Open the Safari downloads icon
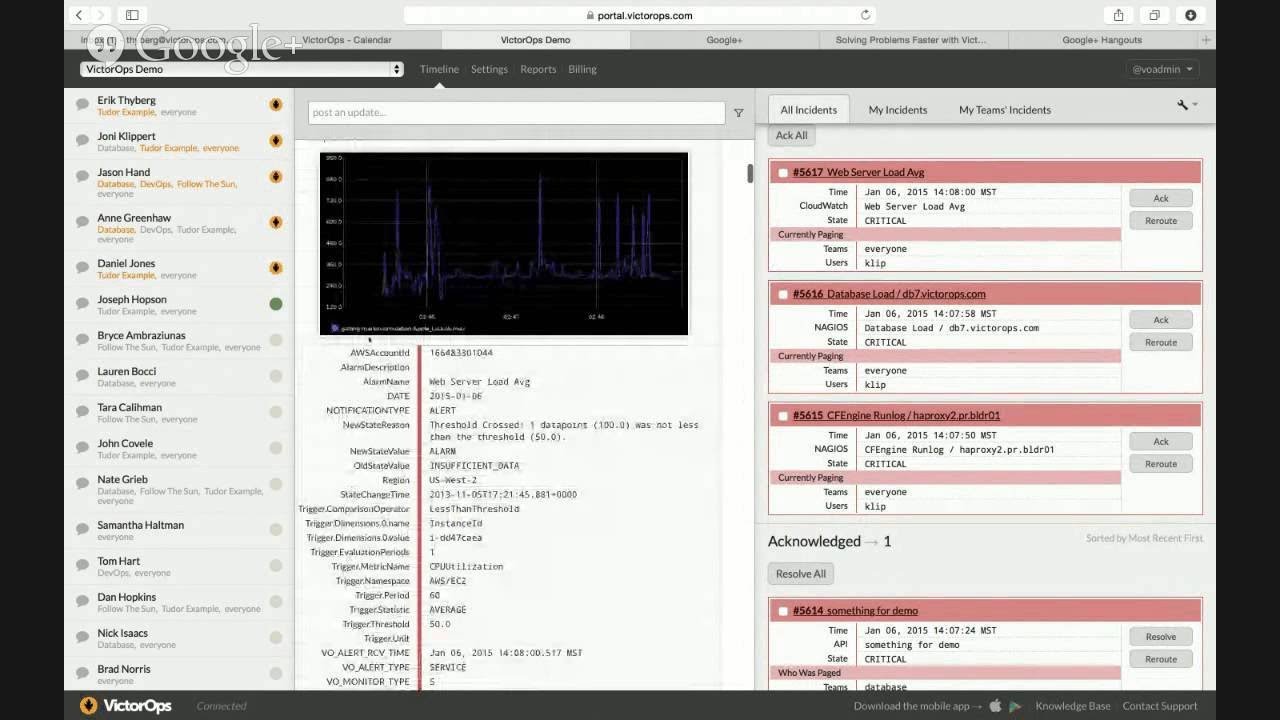This screenshot has width=1280, height=720. point(1191,15)
